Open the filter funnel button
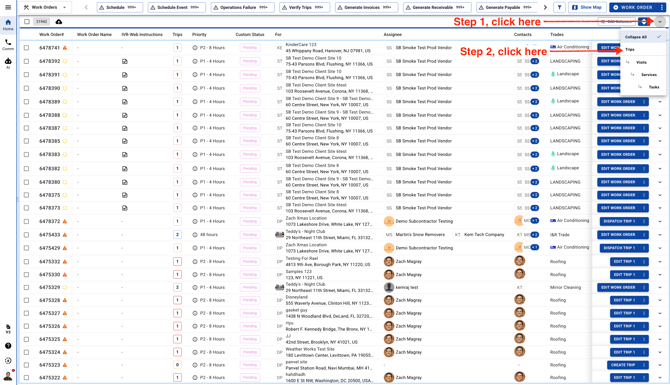 point(559,7)
